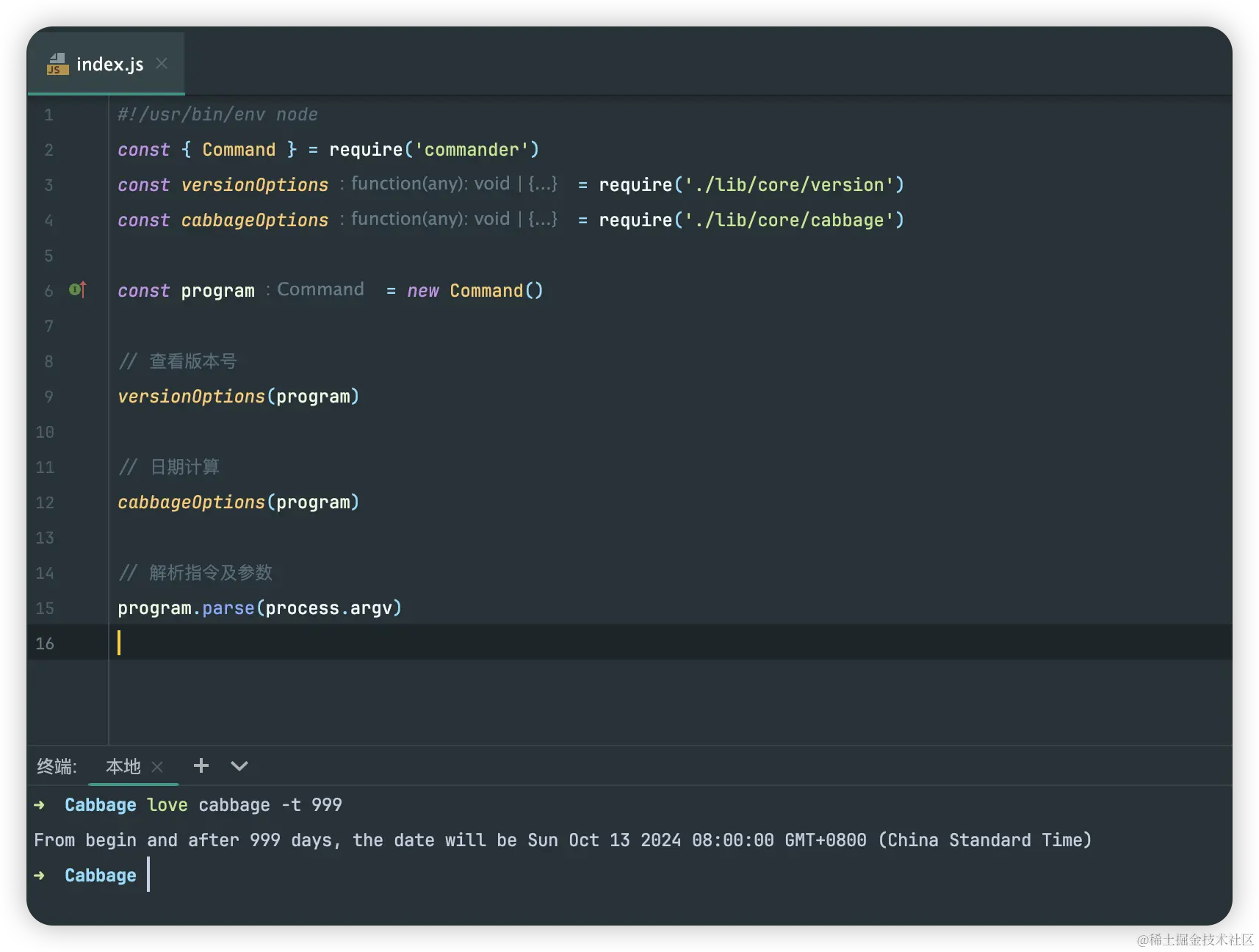
Task: Switch to the 本地 terminal tab
Action: coord(123,767)
